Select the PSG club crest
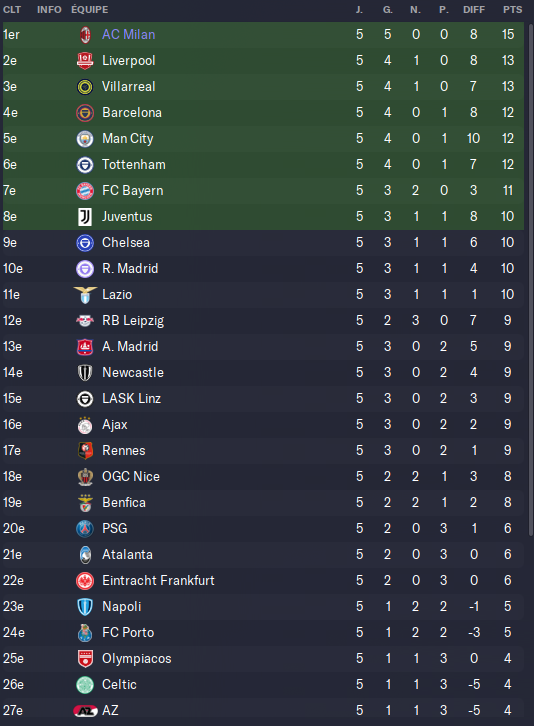 click(x=85, y=529)
